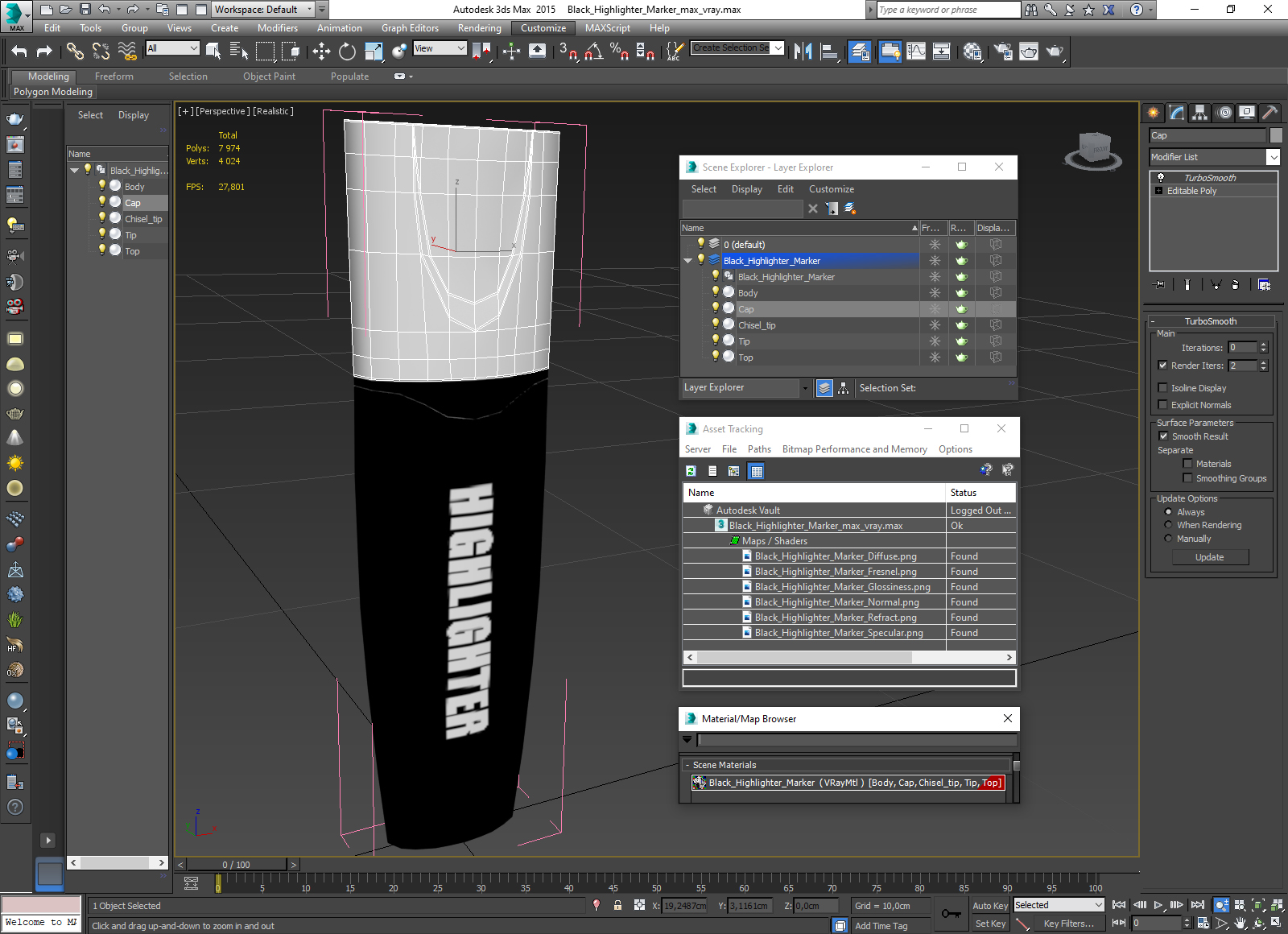Toggle the Angle Snap icon

[594, 52]
